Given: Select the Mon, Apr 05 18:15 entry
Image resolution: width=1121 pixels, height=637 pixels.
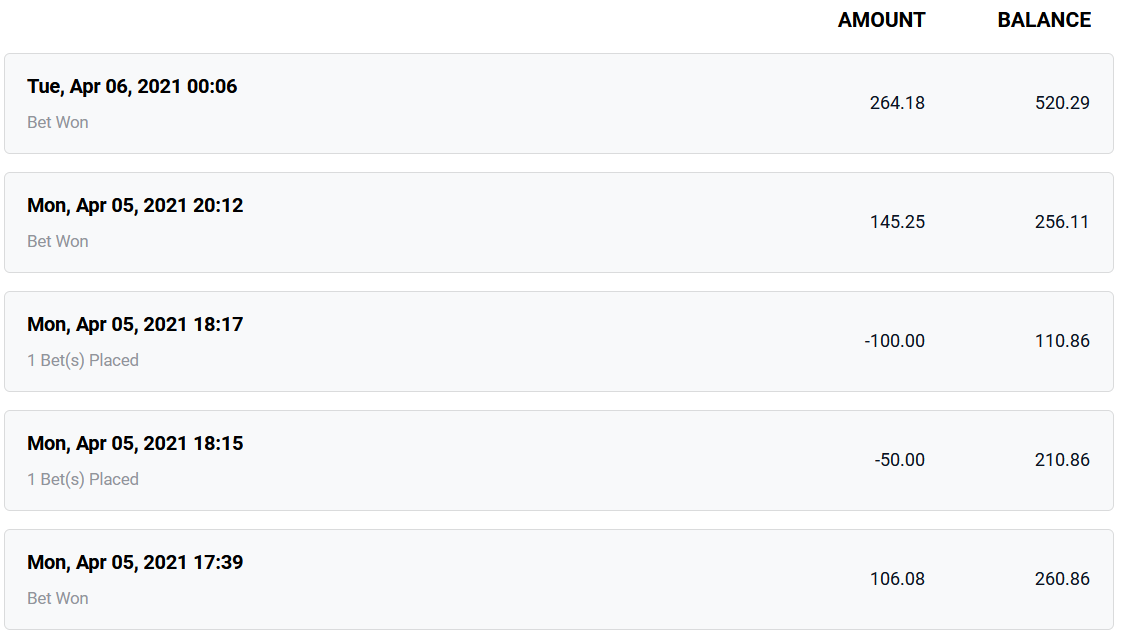Looking at the screenshot, I should tap(559, 460).
